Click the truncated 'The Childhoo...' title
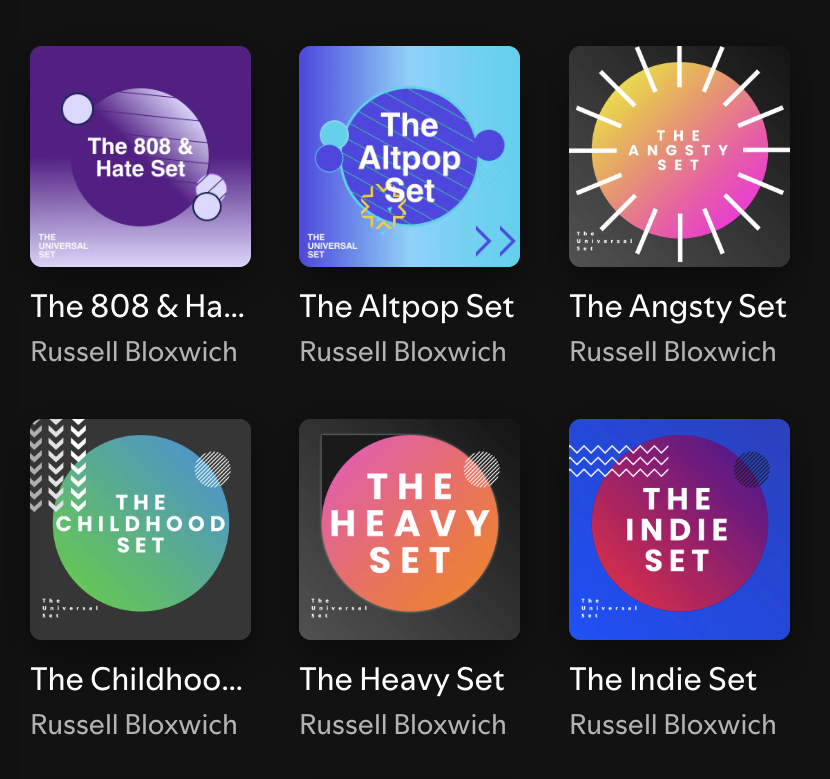This screenshot has height=779, width=830. pos(137,679)
